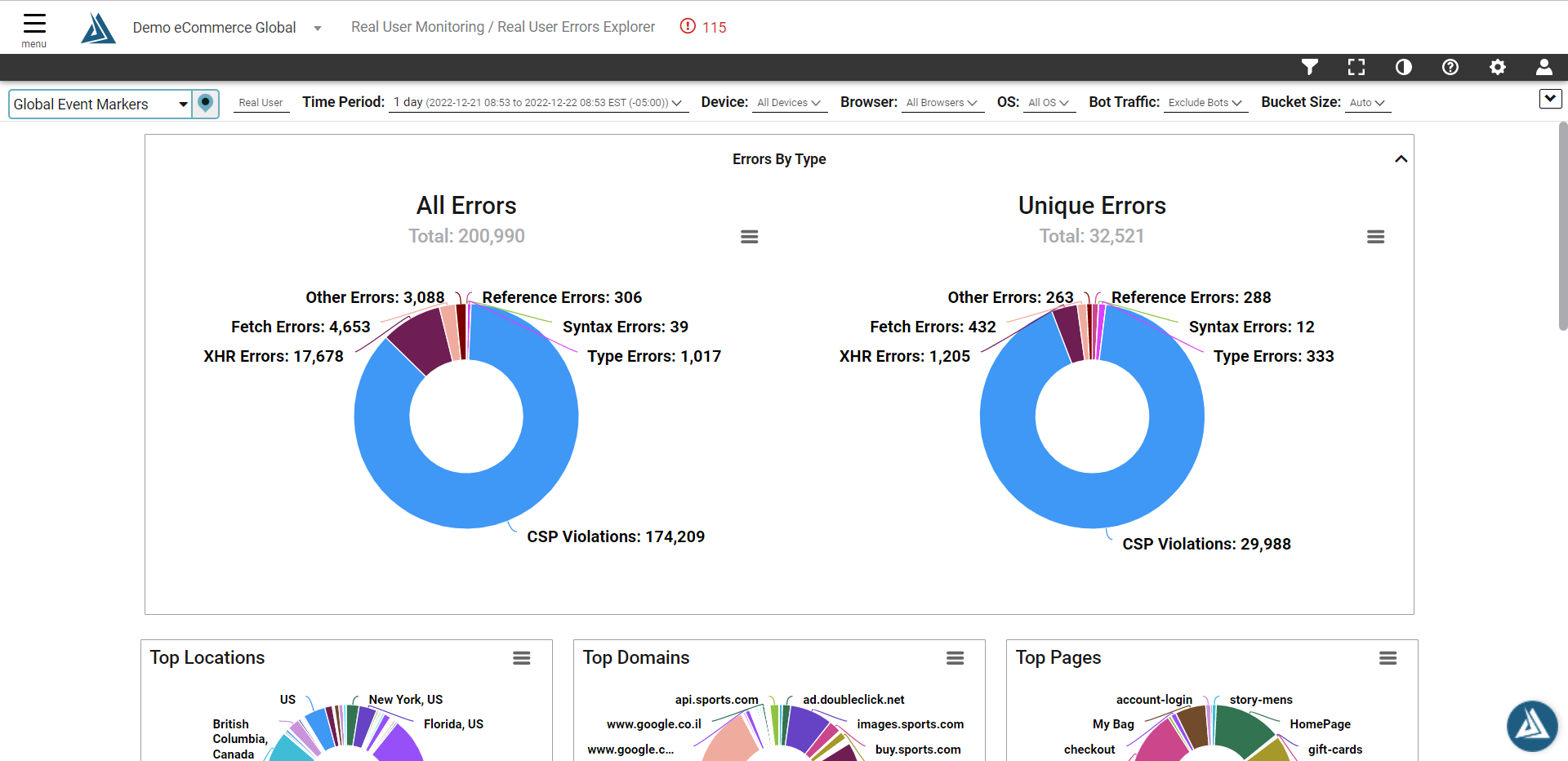Collapse the Errors By Type panel

coord(1401,159)
